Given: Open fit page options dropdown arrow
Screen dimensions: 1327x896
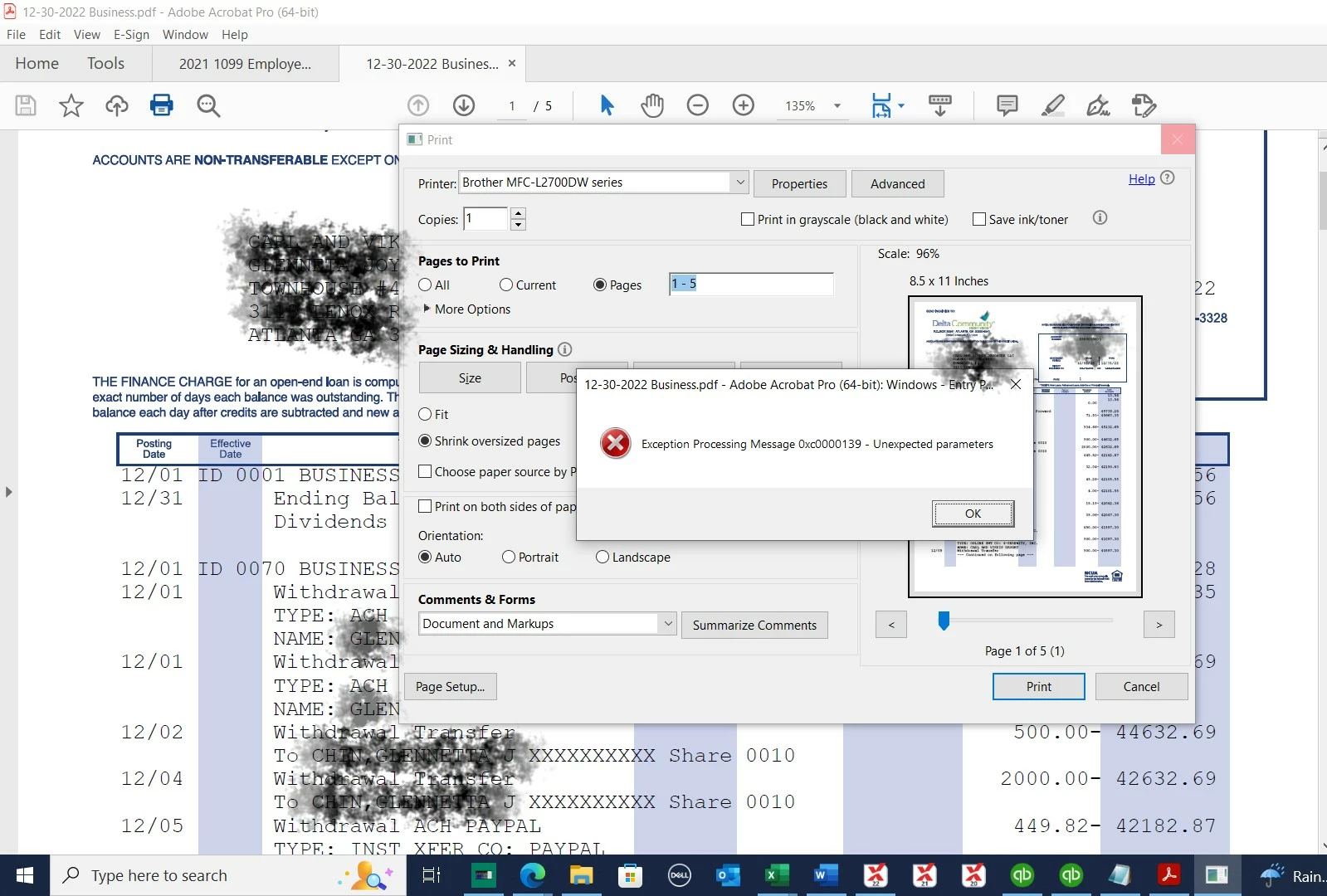Looking at the screenshot, I should point(901,105).
